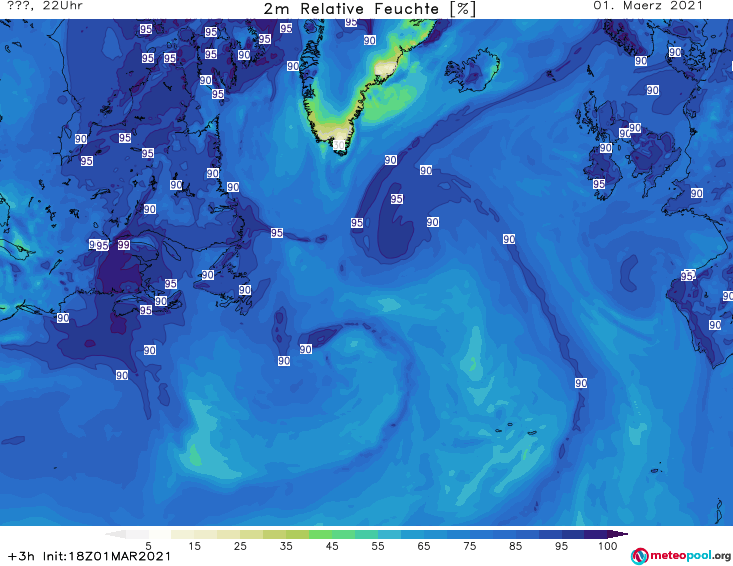The width and height of the screenshot is (733, 566).
Task: Click the legend value '5'
Action: coord(148,546)
